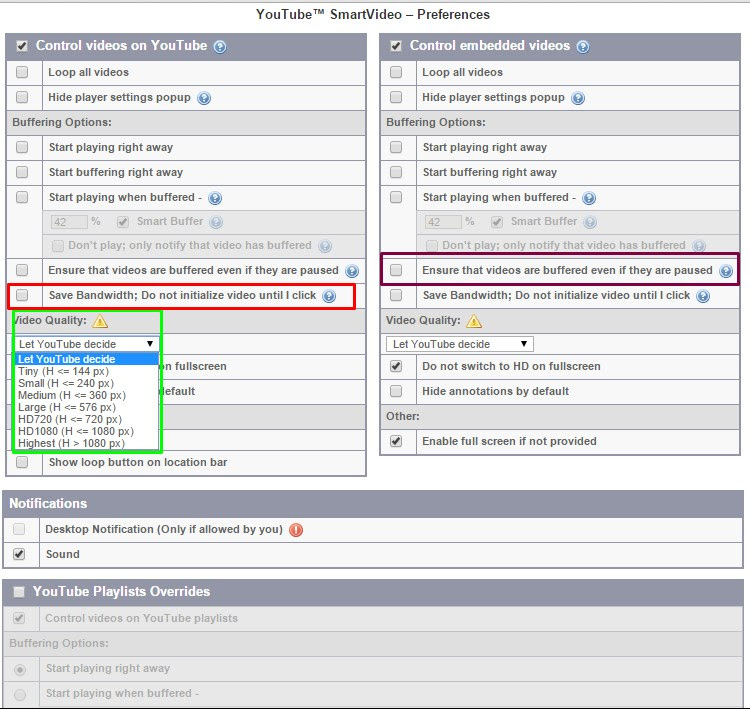Check Hide annotations by default for embedded
This screenshot has width=750, height=709.
396,391
